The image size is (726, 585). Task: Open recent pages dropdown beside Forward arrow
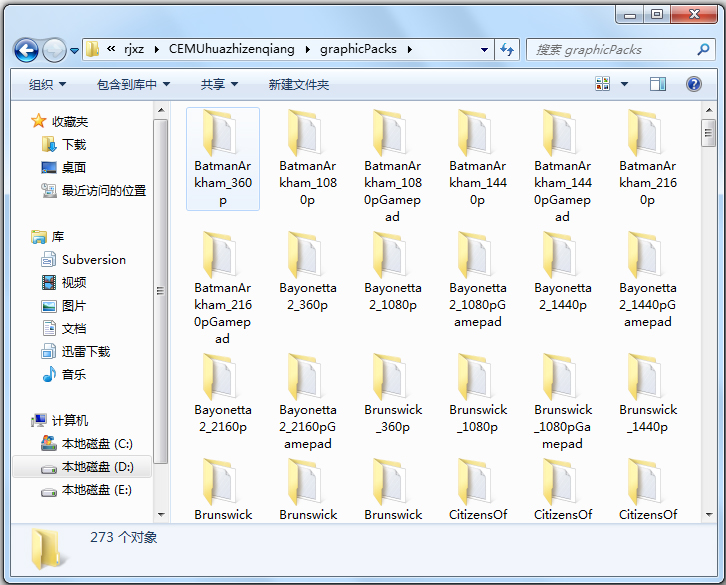75,50
